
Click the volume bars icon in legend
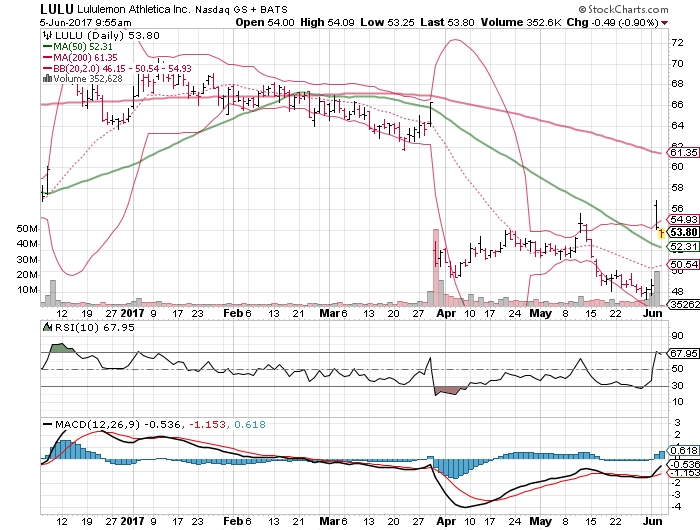[47, 79]
